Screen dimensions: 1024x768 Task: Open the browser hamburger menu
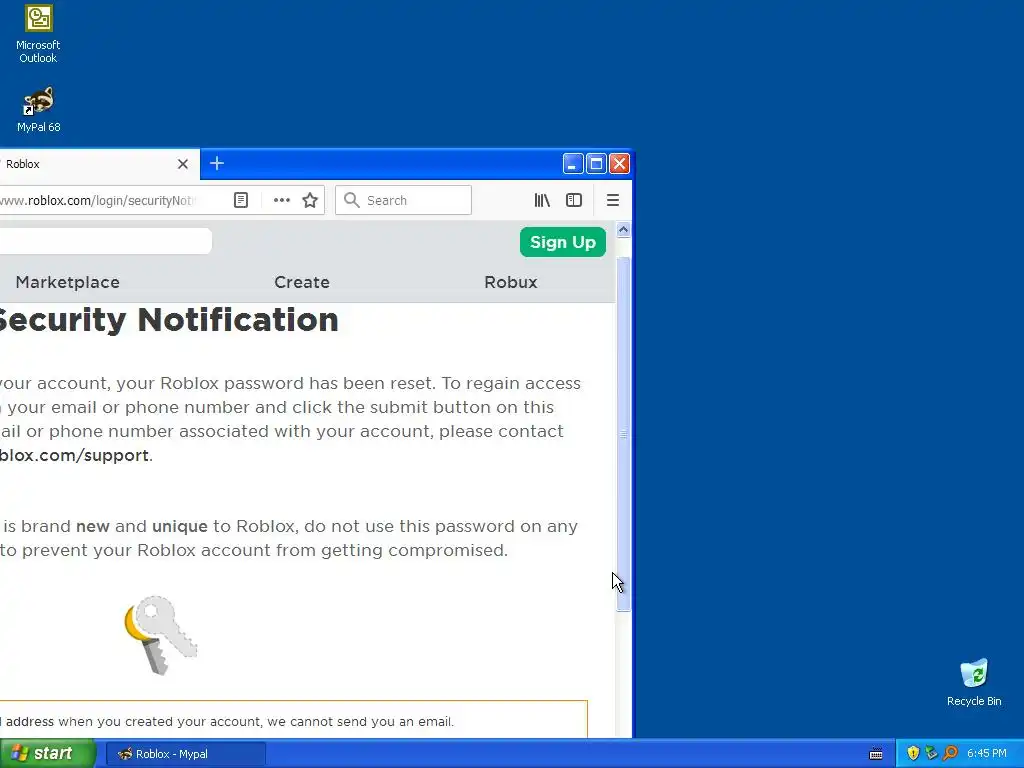[613, 200]
